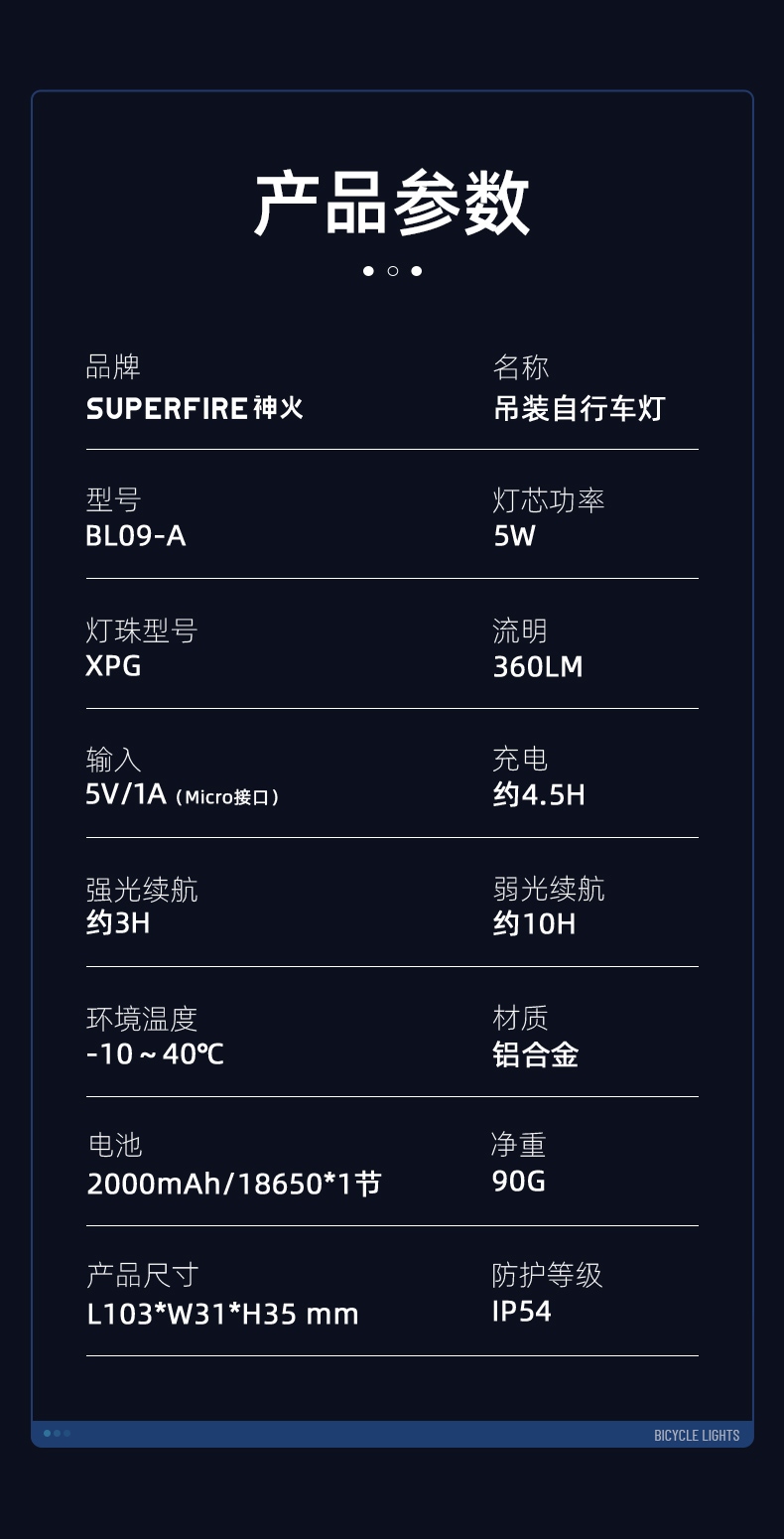This screenshot has width=784, height=1539.
Task: Select the XPG LED bead type
Action: coord(113,665)
